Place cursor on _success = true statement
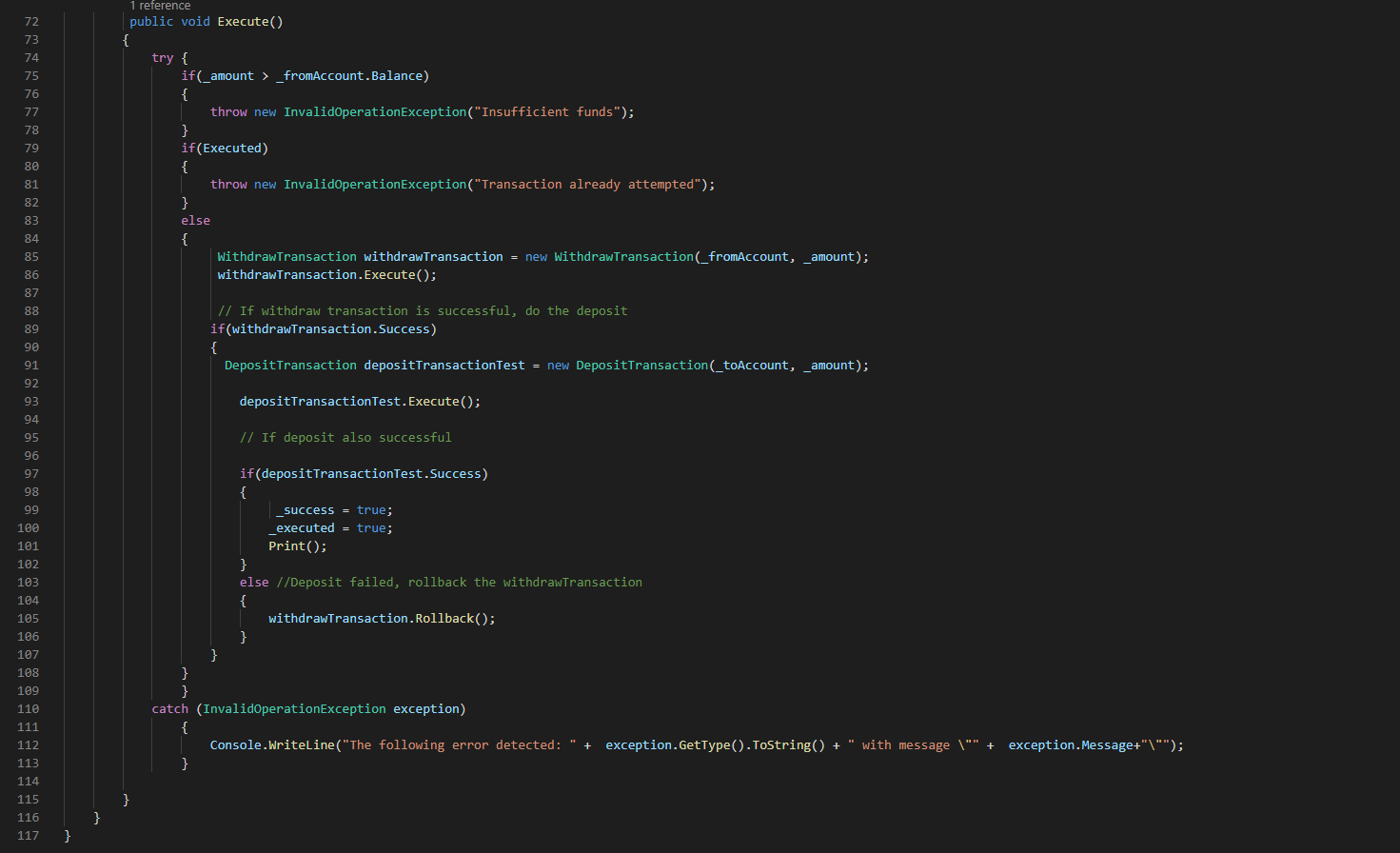1400x853 pixels. click(x=334, y=509)
